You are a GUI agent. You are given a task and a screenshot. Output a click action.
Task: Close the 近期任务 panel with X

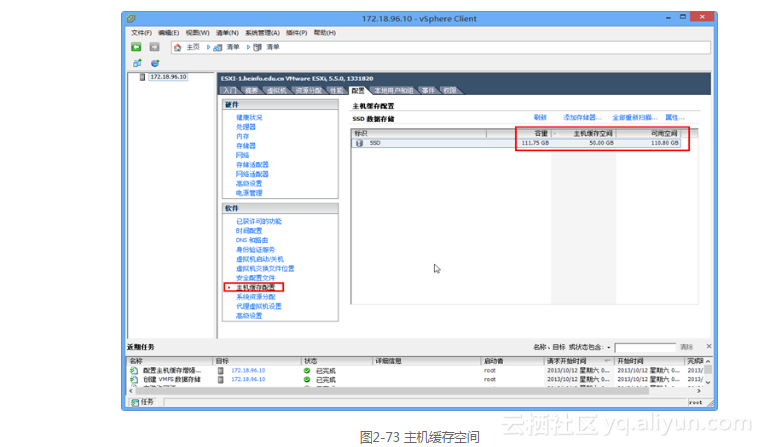(x=708, y=346)
